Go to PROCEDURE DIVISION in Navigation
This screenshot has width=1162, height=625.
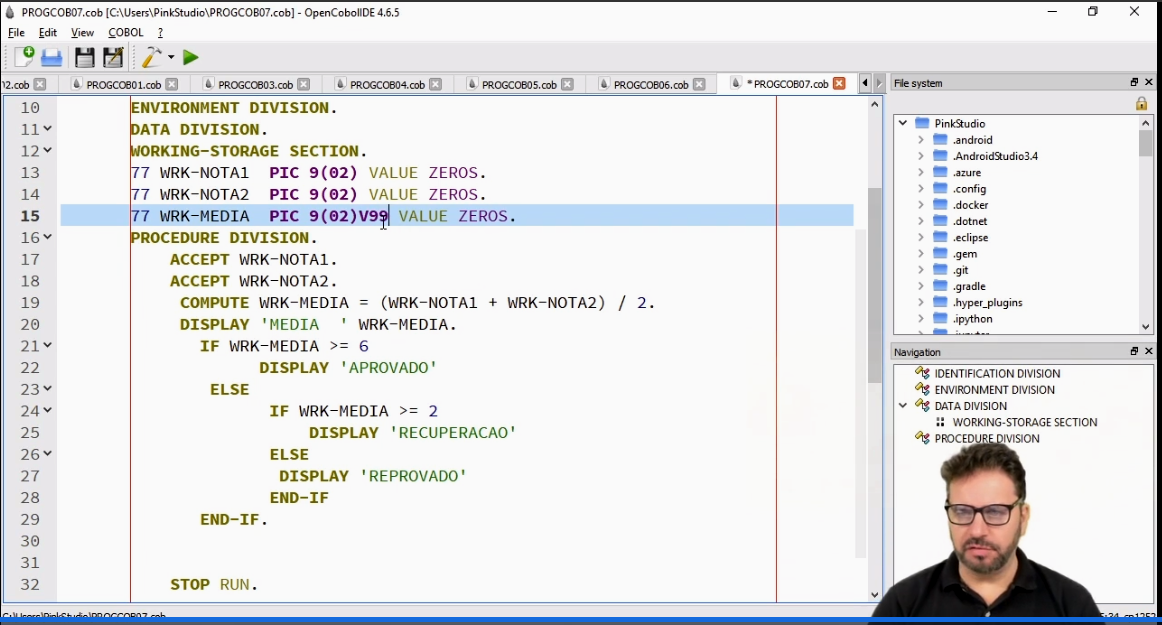(x=986, y=439)
